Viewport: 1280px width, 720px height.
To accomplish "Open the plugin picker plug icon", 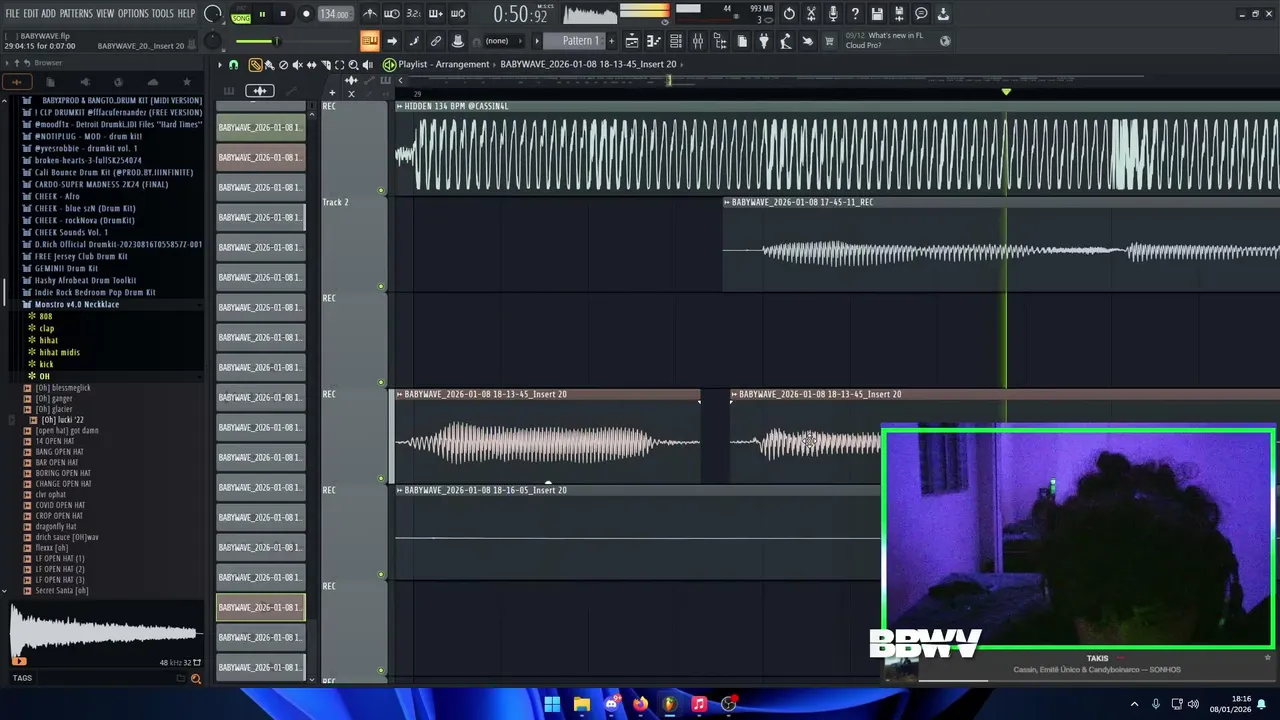I will pyautogui.click(x=763, y=41).
